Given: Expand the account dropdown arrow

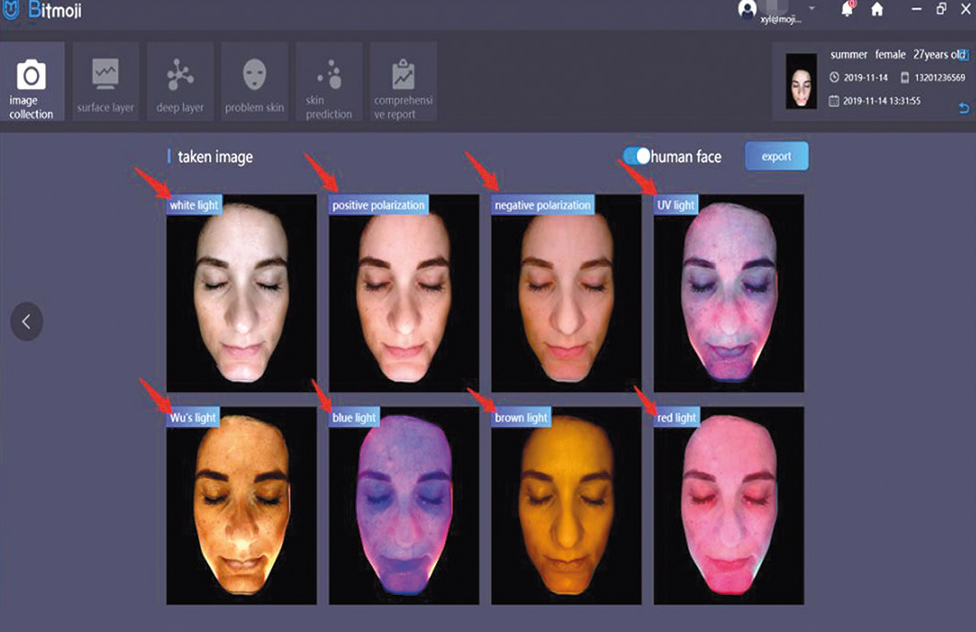Looking at the screenshot, I should 812,9.
